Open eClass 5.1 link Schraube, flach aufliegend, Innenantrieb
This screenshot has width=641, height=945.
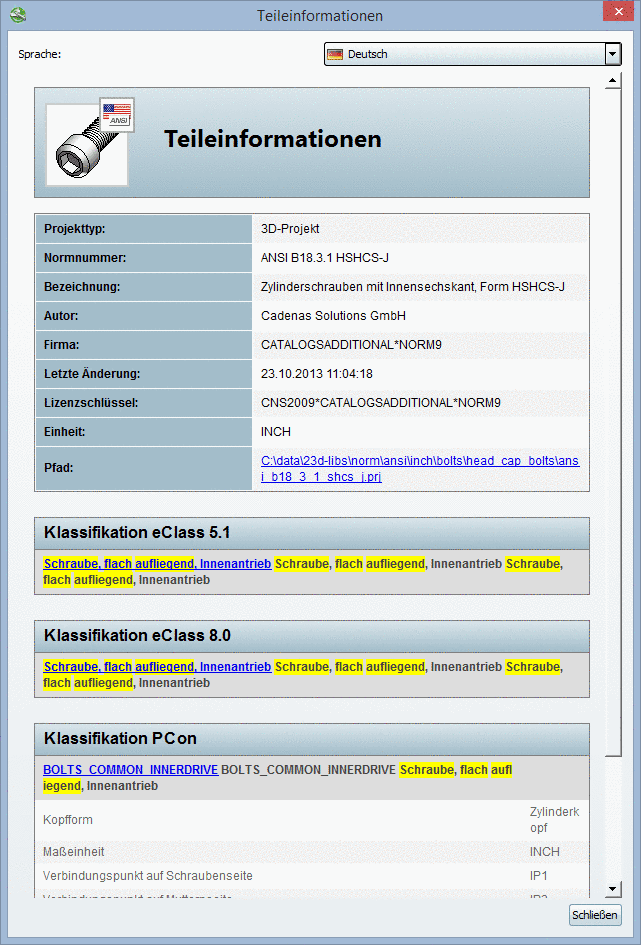tap(157, 565)
